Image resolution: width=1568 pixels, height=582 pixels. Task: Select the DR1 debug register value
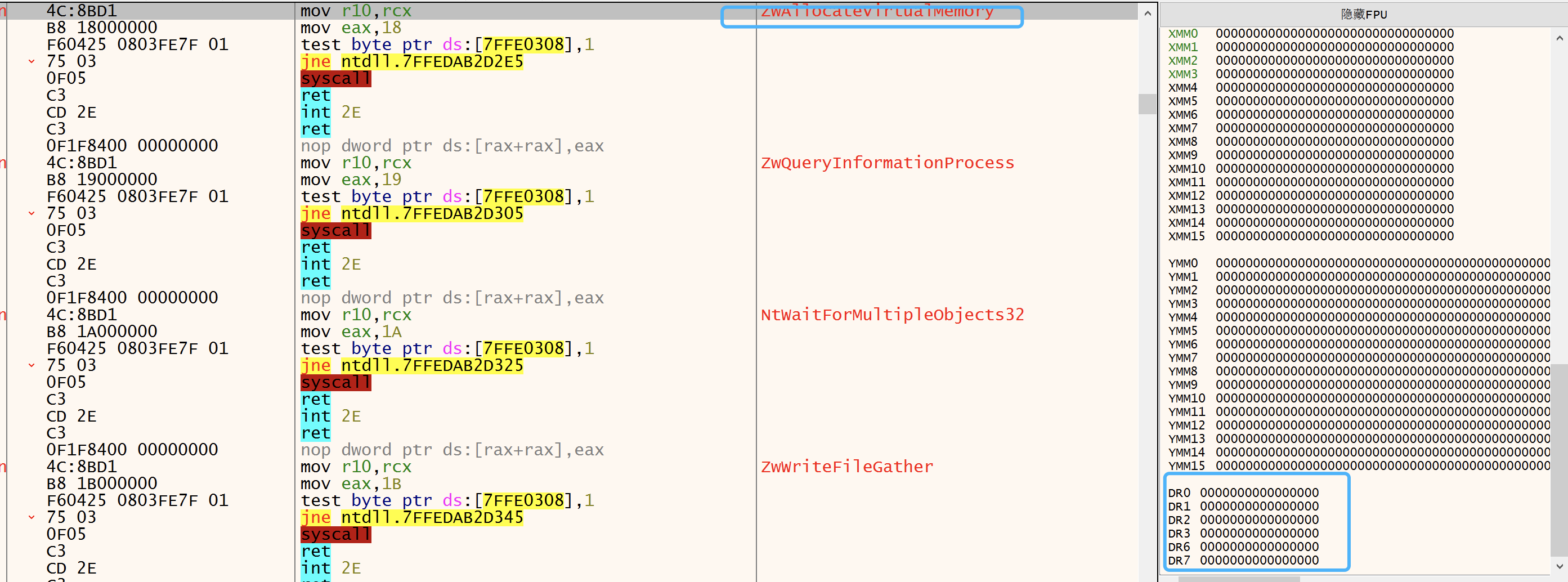[x=1260, y=506]
